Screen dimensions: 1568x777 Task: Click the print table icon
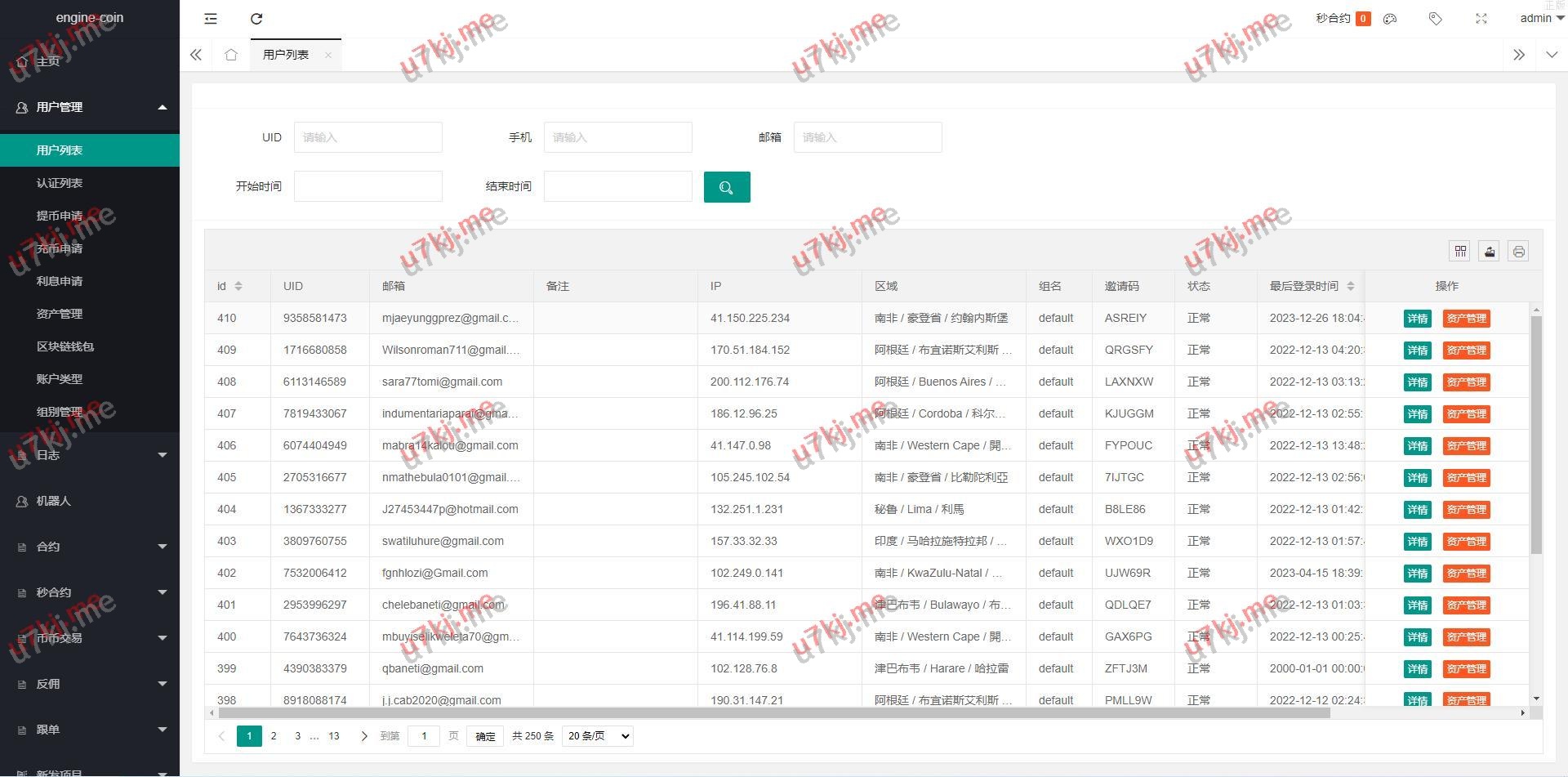click(1518, 252)
